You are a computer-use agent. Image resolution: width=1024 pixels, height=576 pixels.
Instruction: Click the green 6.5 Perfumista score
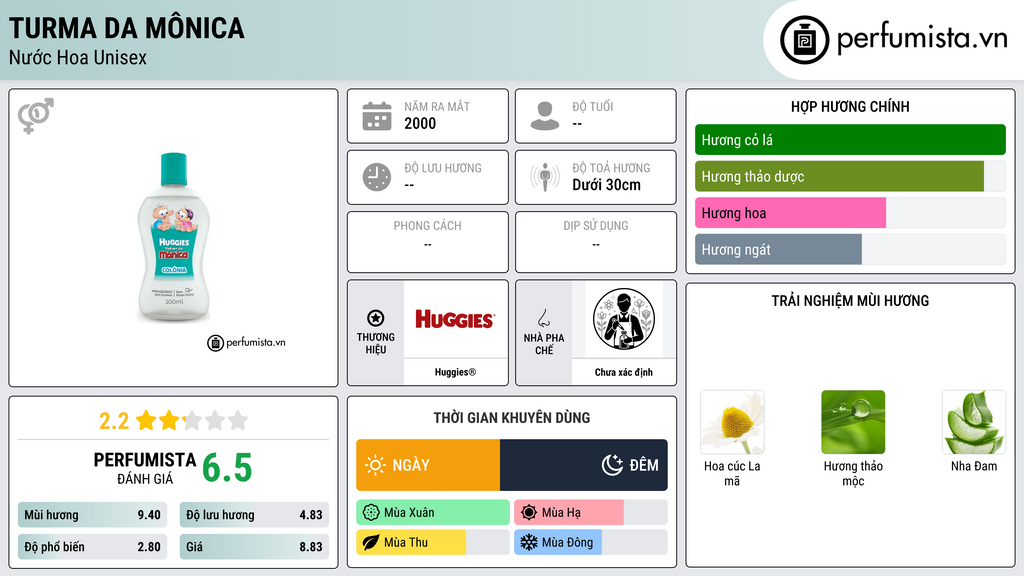[x=227, y=468]
